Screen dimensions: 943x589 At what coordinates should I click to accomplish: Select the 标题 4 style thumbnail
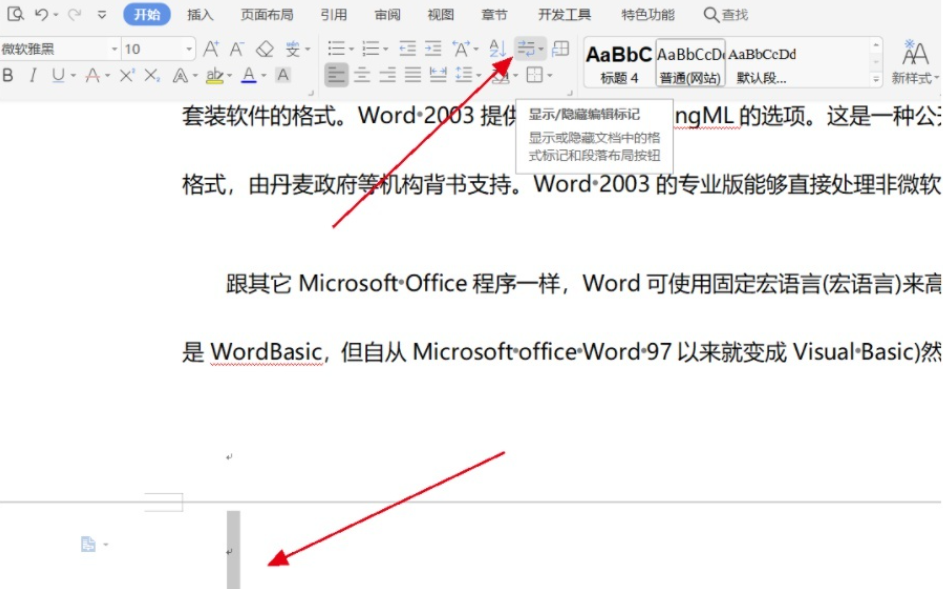coord(619,62)
